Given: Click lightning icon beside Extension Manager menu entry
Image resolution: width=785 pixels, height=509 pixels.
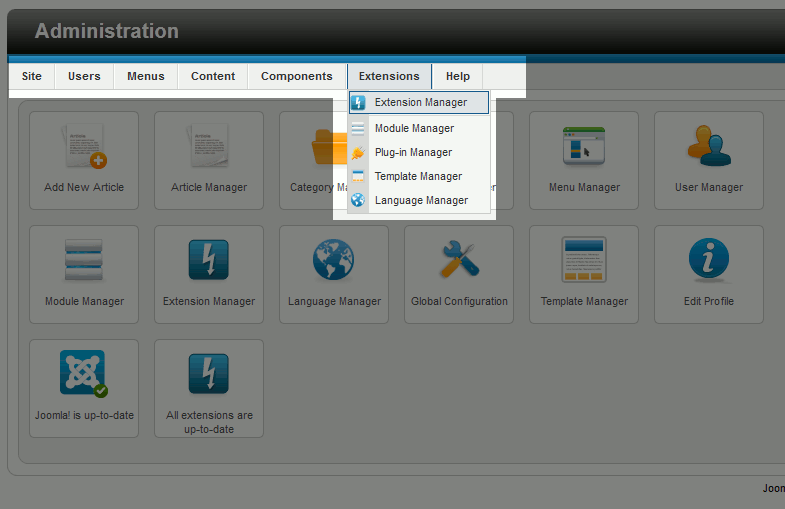Looking at the screenshot, I should pos(358,103).
